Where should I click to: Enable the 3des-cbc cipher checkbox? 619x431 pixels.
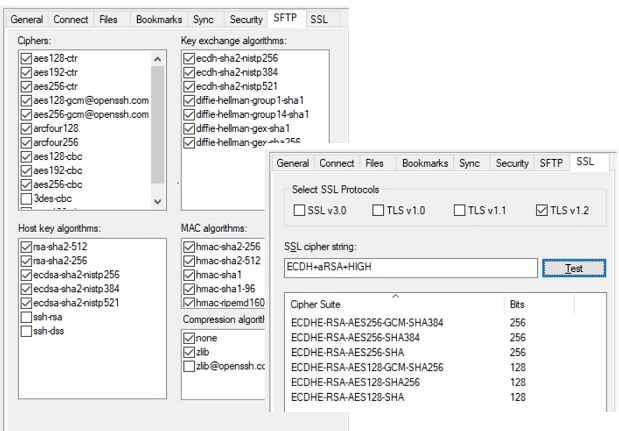tap(26, 199)
